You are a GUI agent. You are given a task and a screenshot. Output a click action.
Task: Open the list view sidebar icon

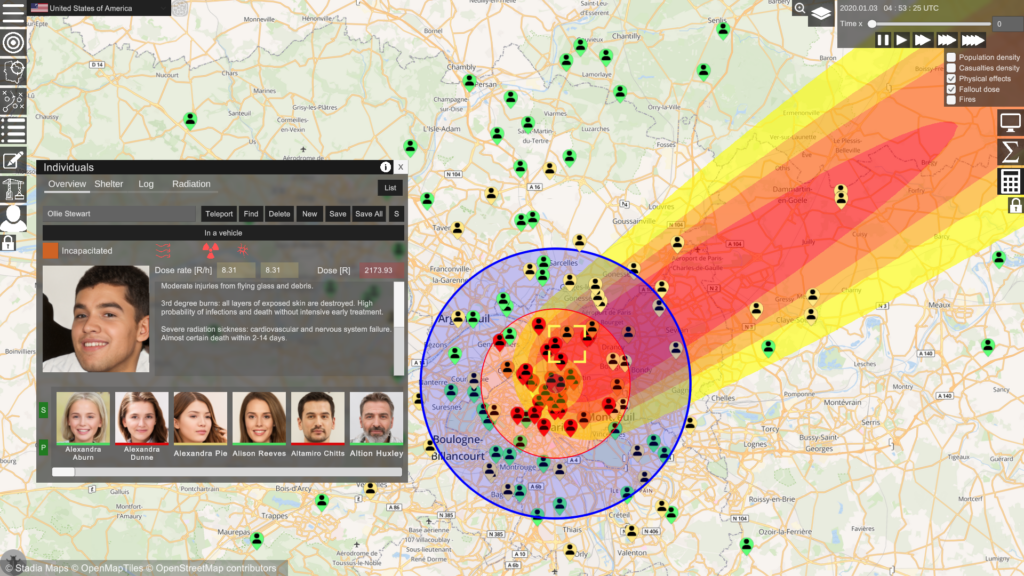click(14, 130)
